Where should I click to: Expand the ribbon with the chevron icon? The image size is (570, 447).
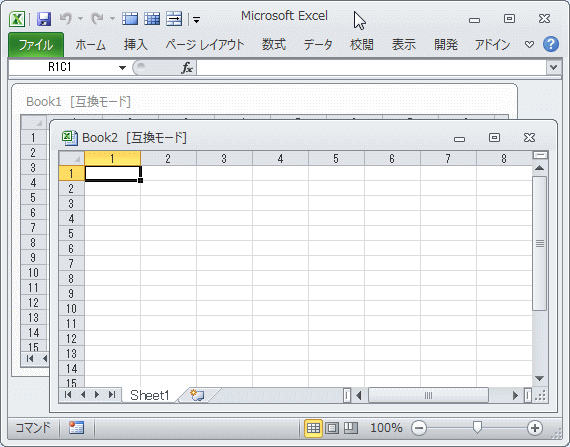pyautogui.click(x=529, y=45)
